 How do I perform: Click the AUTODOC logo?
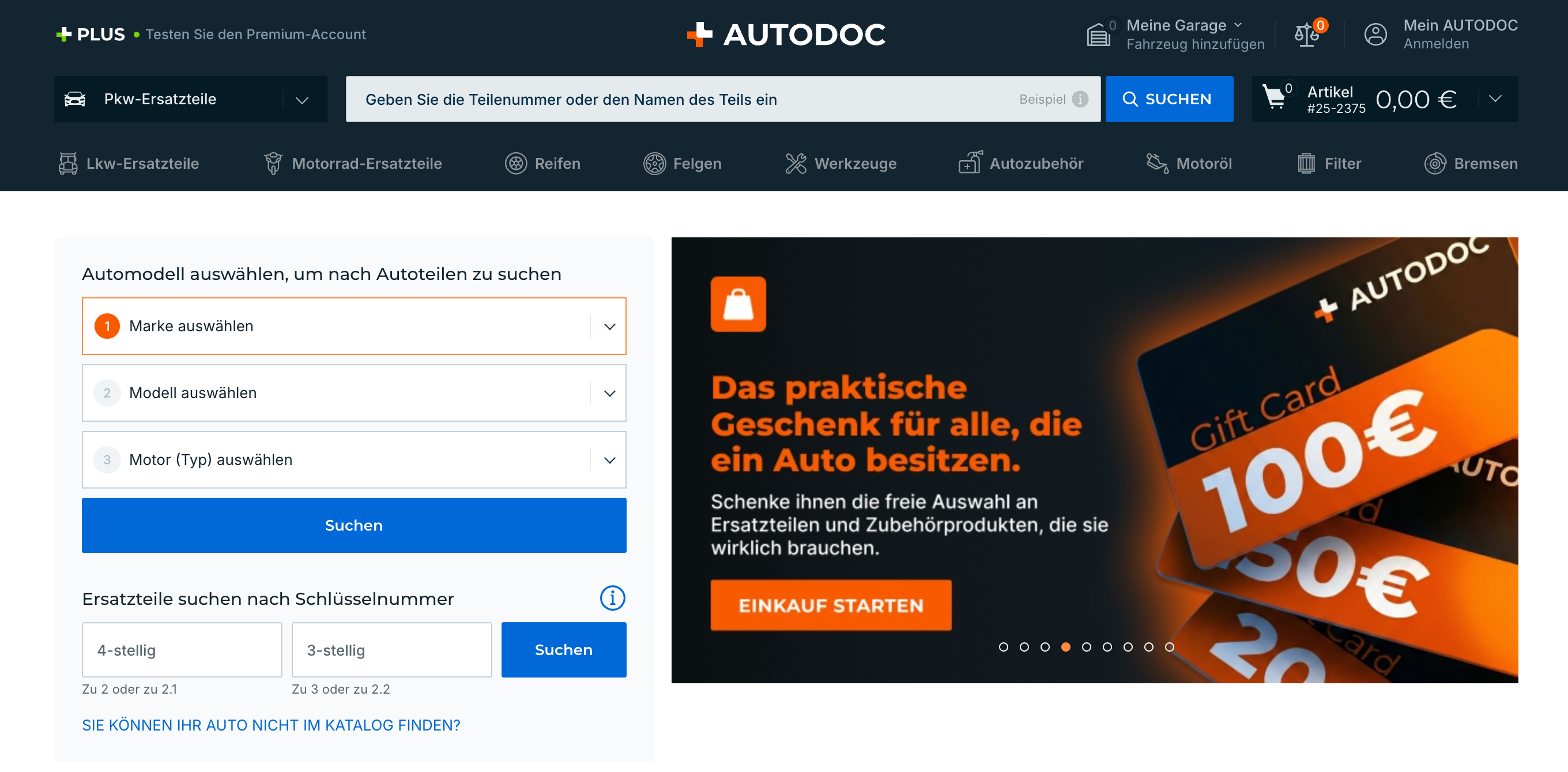pos(786,35)
